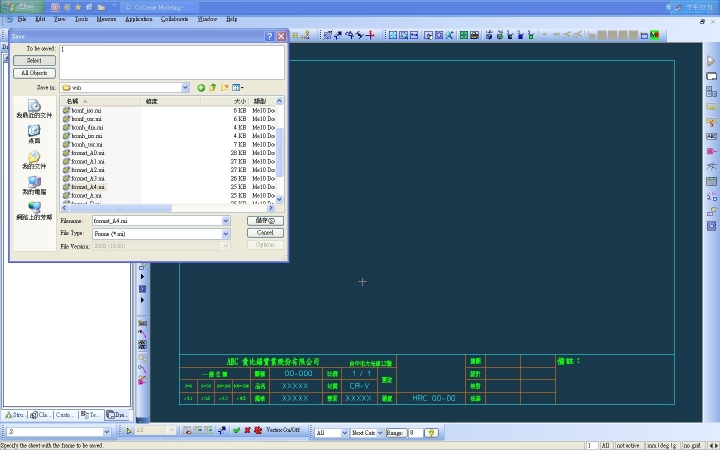This screenshot has width=720, height=450.
Task: Click the green Back arrow in Save dialog
Action: point(201,88)
